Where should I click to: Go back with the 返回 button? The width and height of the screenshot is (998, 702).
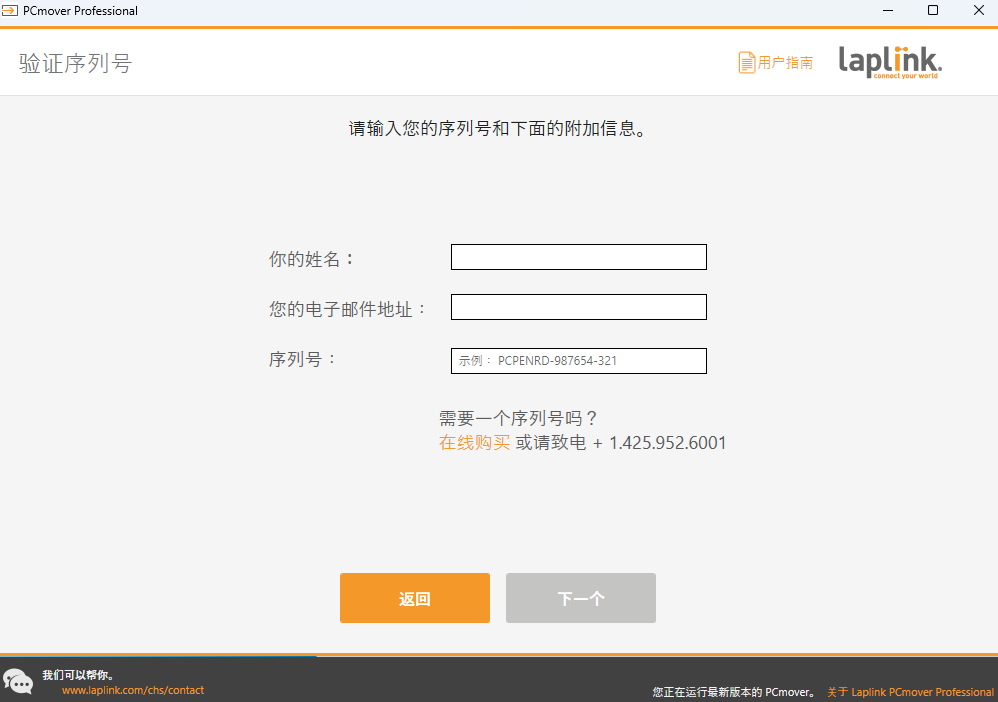click(x=415, y=598)
